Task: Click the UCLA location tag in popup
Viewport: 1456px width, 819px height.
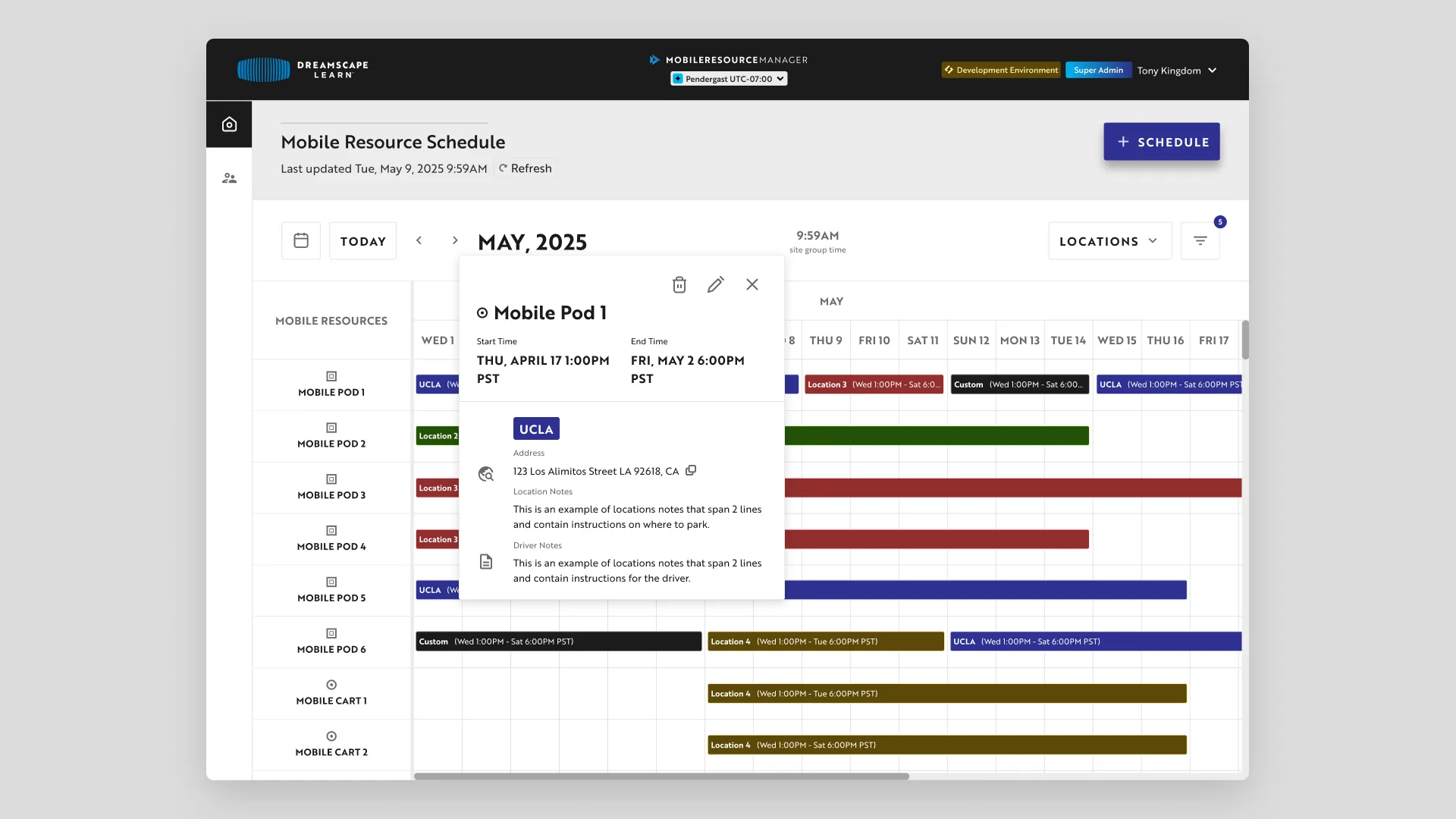Action: pyautogui.click(x=536, y=428)
